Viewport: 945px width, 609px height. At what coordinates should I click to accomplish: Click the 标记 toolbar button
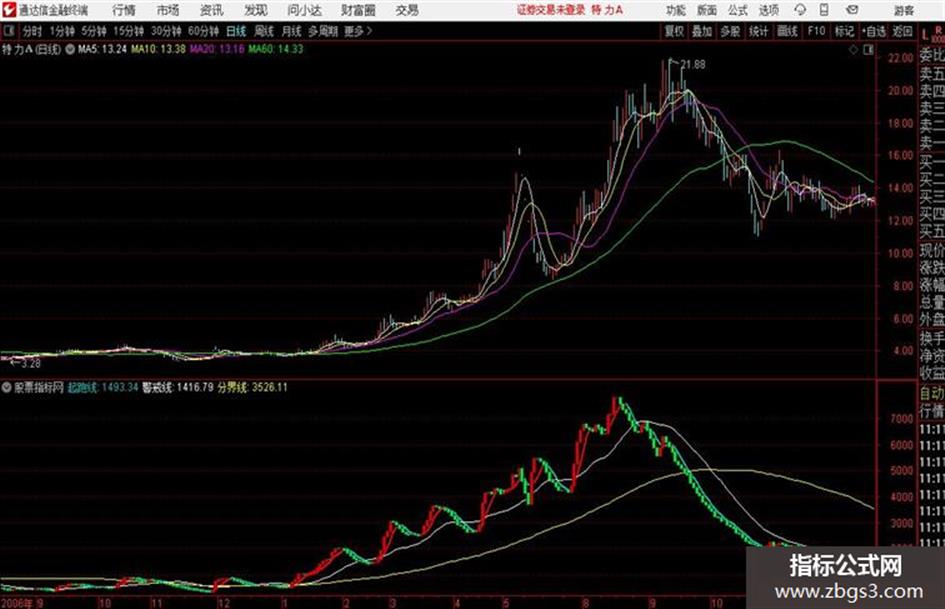pyautogui.click(x=844, y=31)
